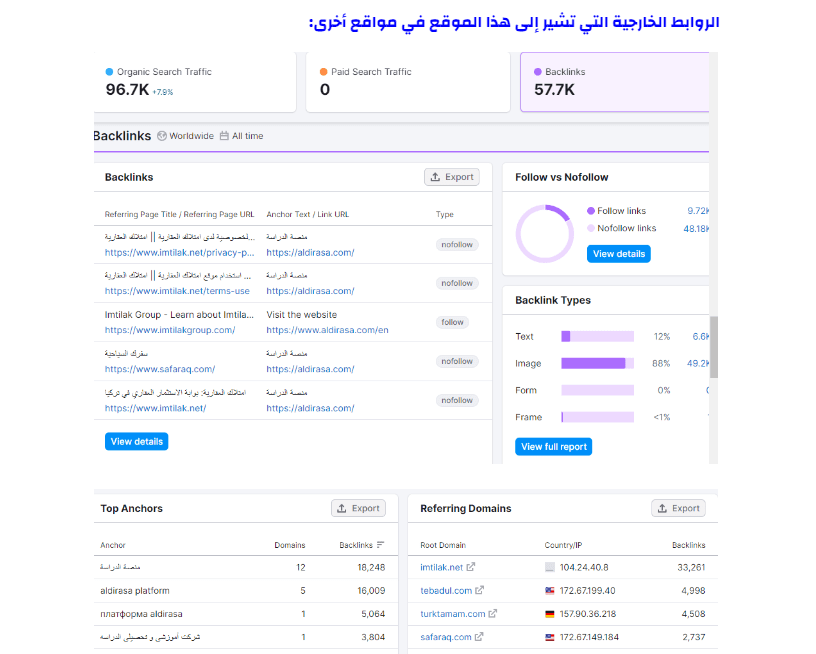816x654 pixels.
Task: Click the Text backlink type bar
Action: pos(597,336)
